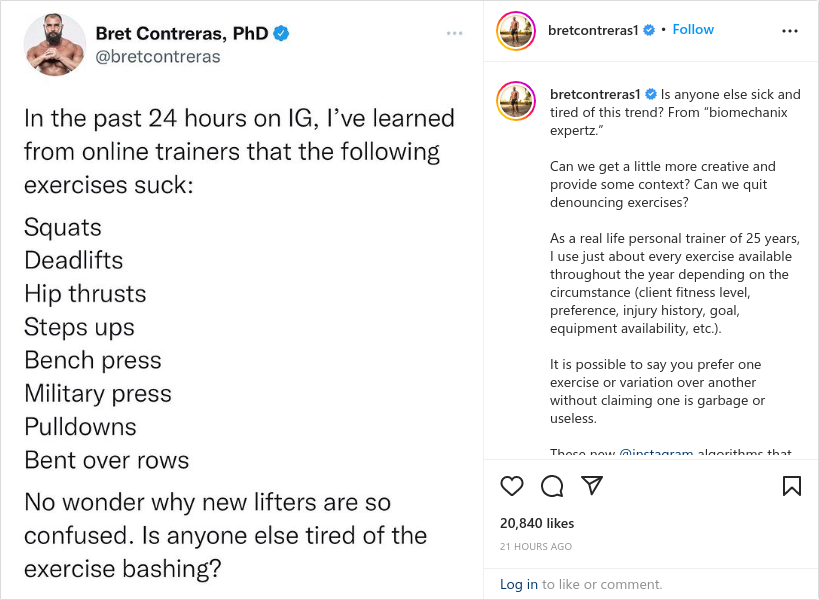Open the tweet's three-dot more menu
This screenshot has width=819, height=600.
(x=454, y=33)
